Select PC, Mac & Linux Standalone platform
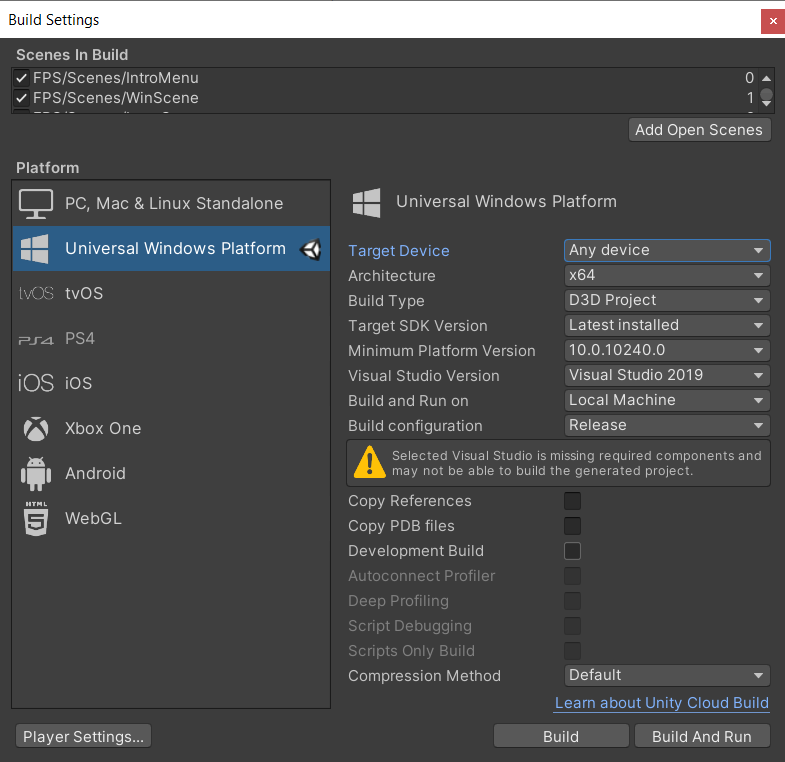The image size is (785, 762). [171, 203]
